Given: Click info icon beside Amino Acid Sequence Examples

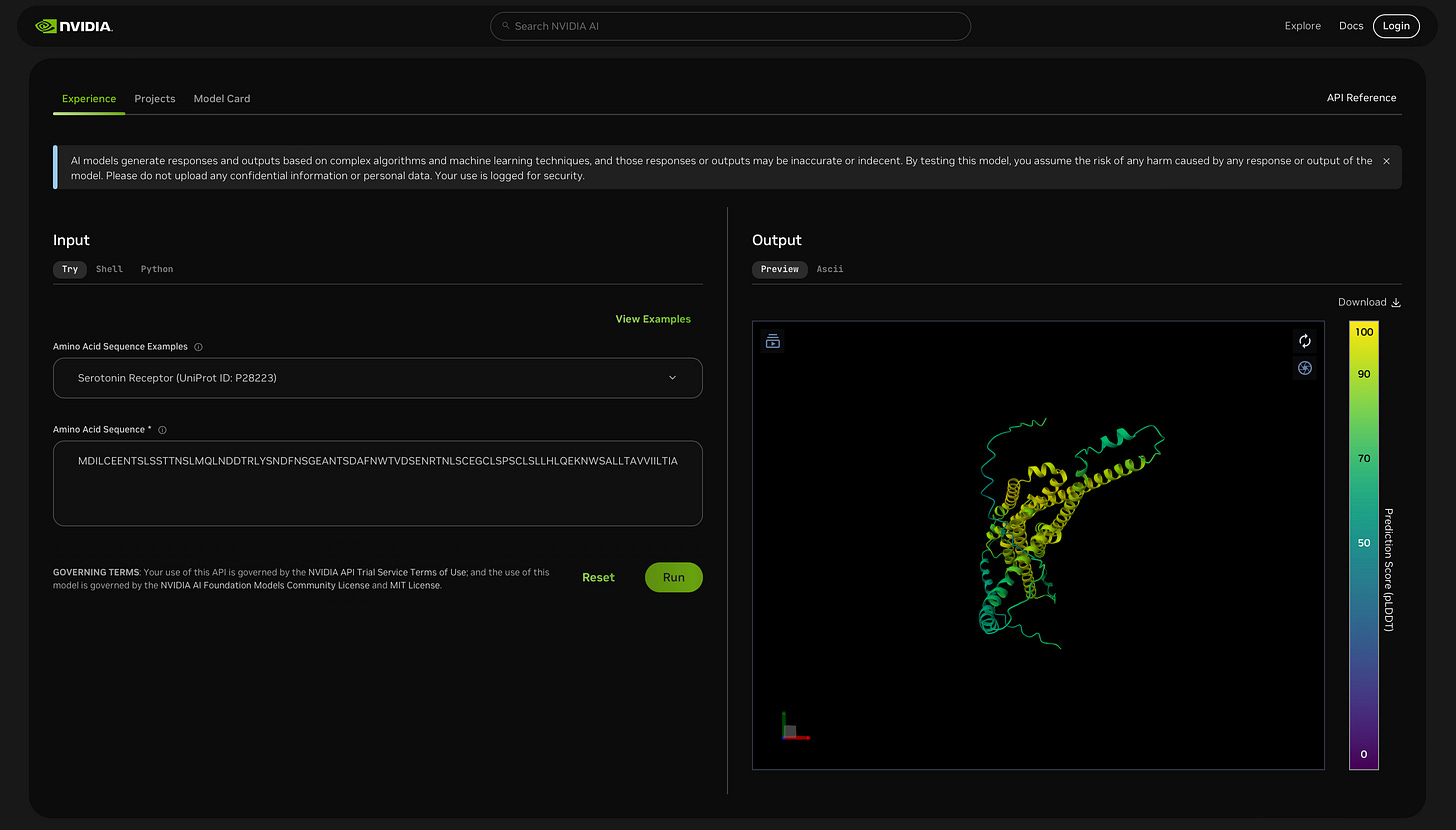Looking at the screenshot, I should click(198, 347).
